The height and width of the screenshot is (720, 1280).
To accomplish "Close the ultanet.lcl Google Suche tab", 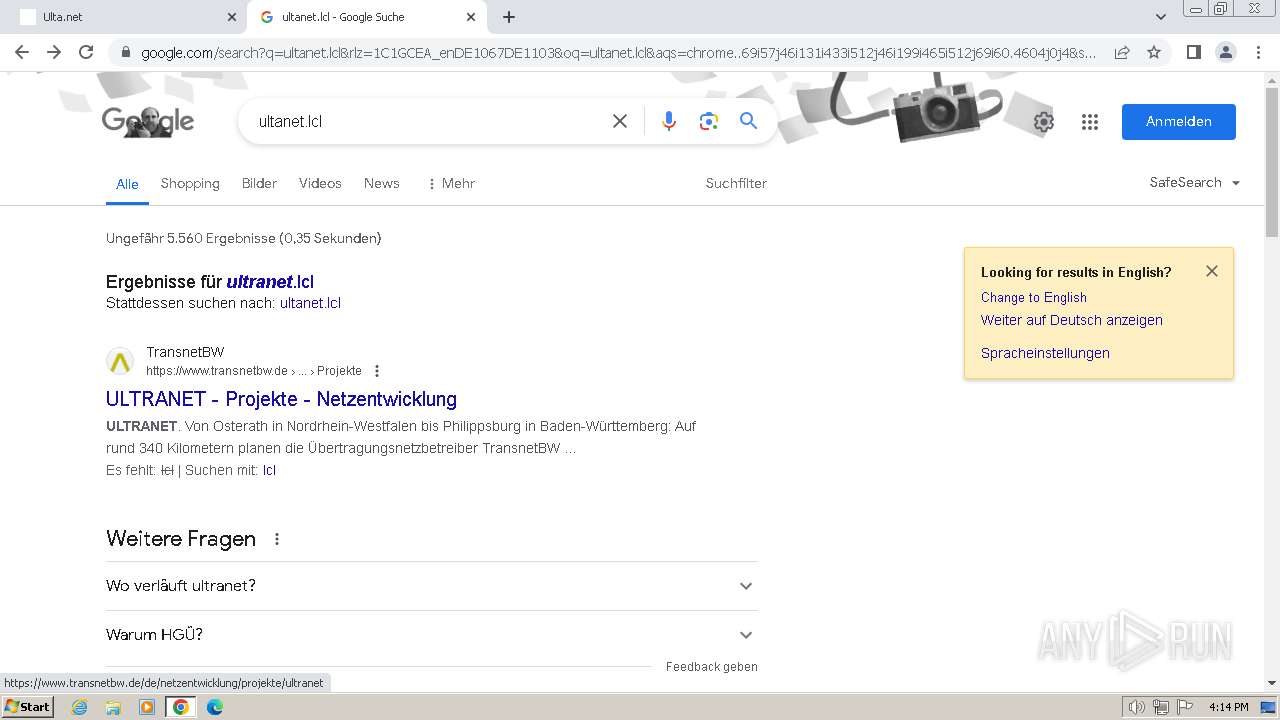I will coord(471,17).
